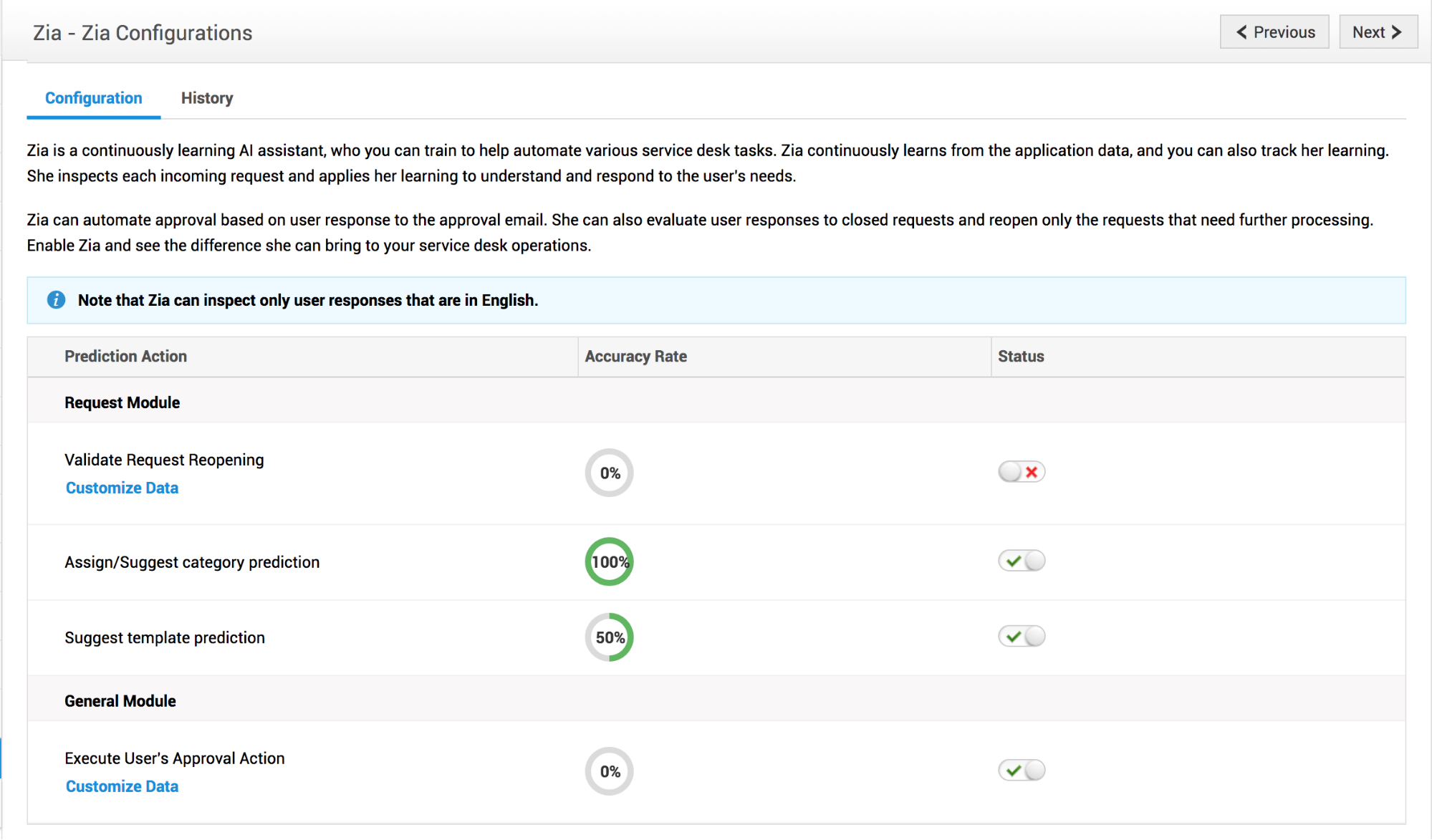This screenshot has width=1432, height=840.
Task: Click the Status column header
Action: pos(1021,357)
